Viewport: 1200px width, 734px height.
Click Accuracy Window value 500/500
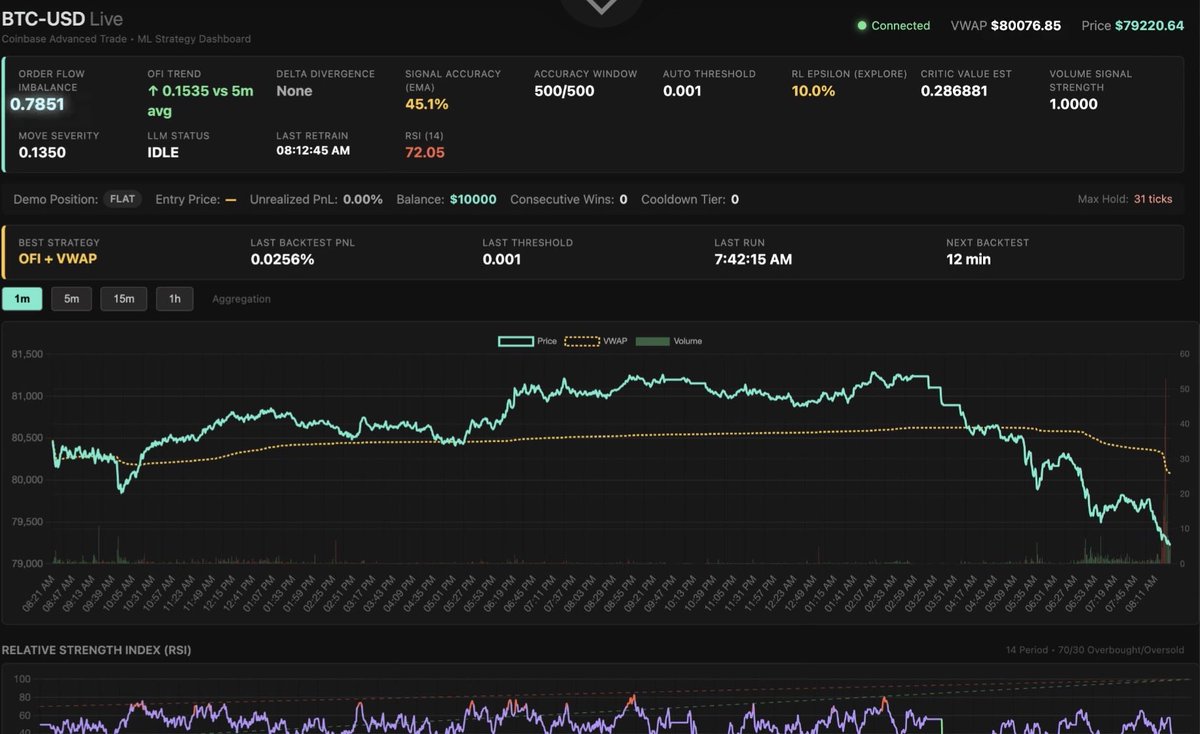(x=565, y=91)
